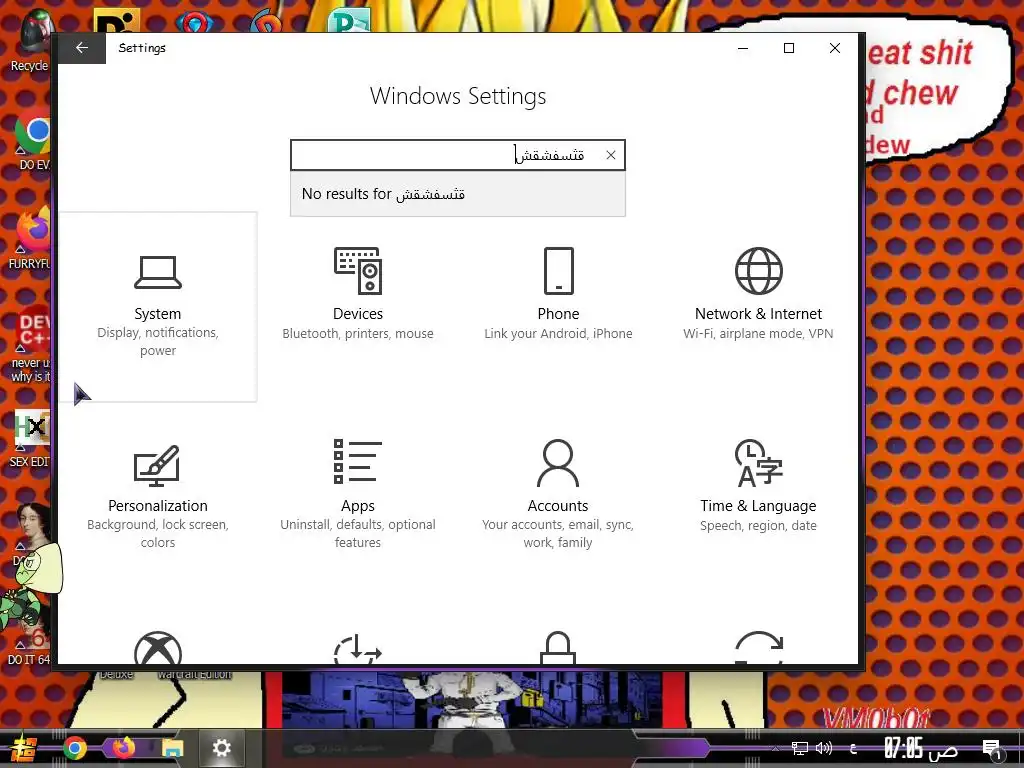
Task: Click inside the Settings search field
Action: point(457,155)
